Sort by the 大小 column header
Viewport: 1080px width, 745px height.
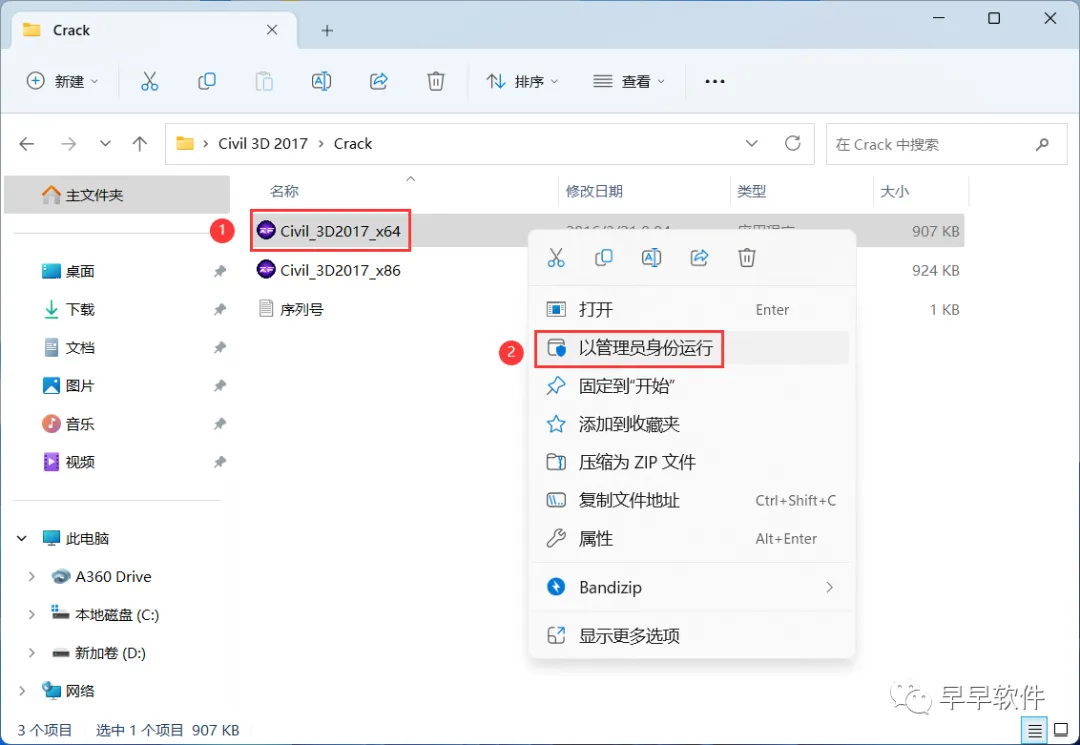tap(895, 191)
